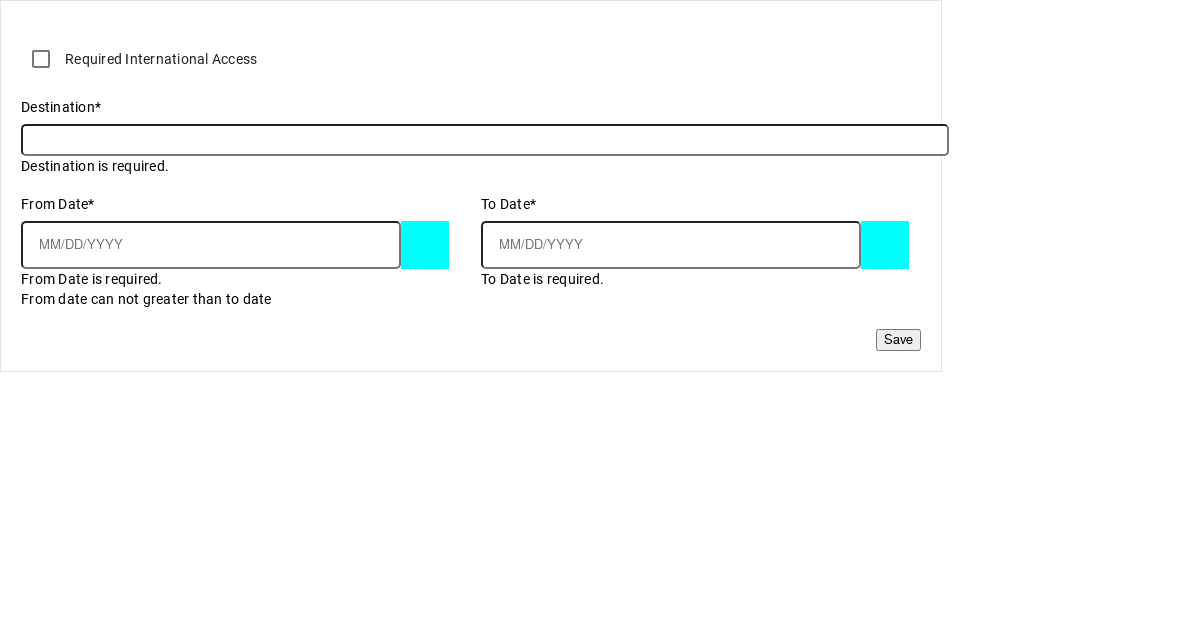Screen dimensions: 1200x630
Task: Click the Destination is required error message
Action: [x=94, y=166]
